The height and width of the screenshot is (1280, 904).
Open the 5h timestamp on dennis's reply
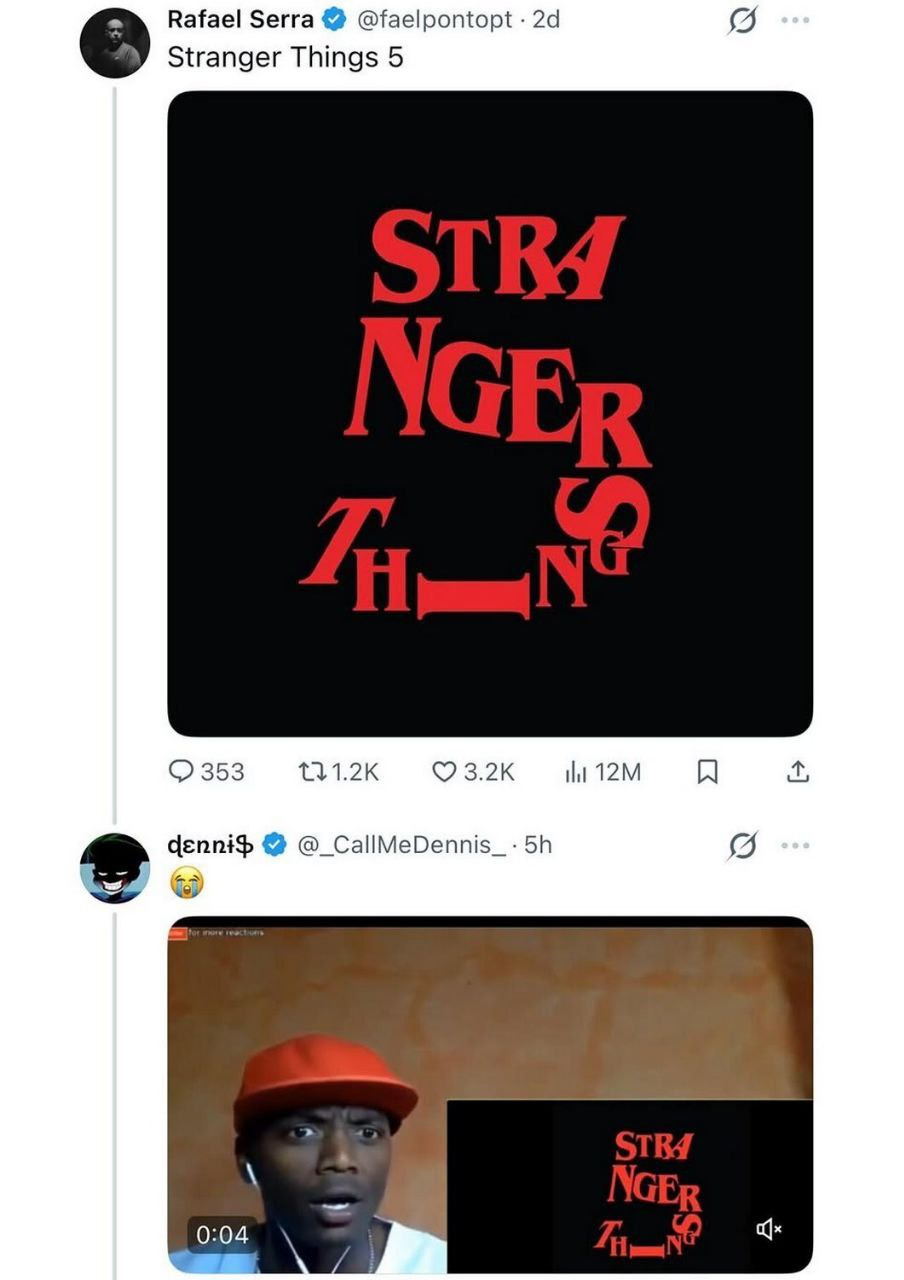[538, 845]
